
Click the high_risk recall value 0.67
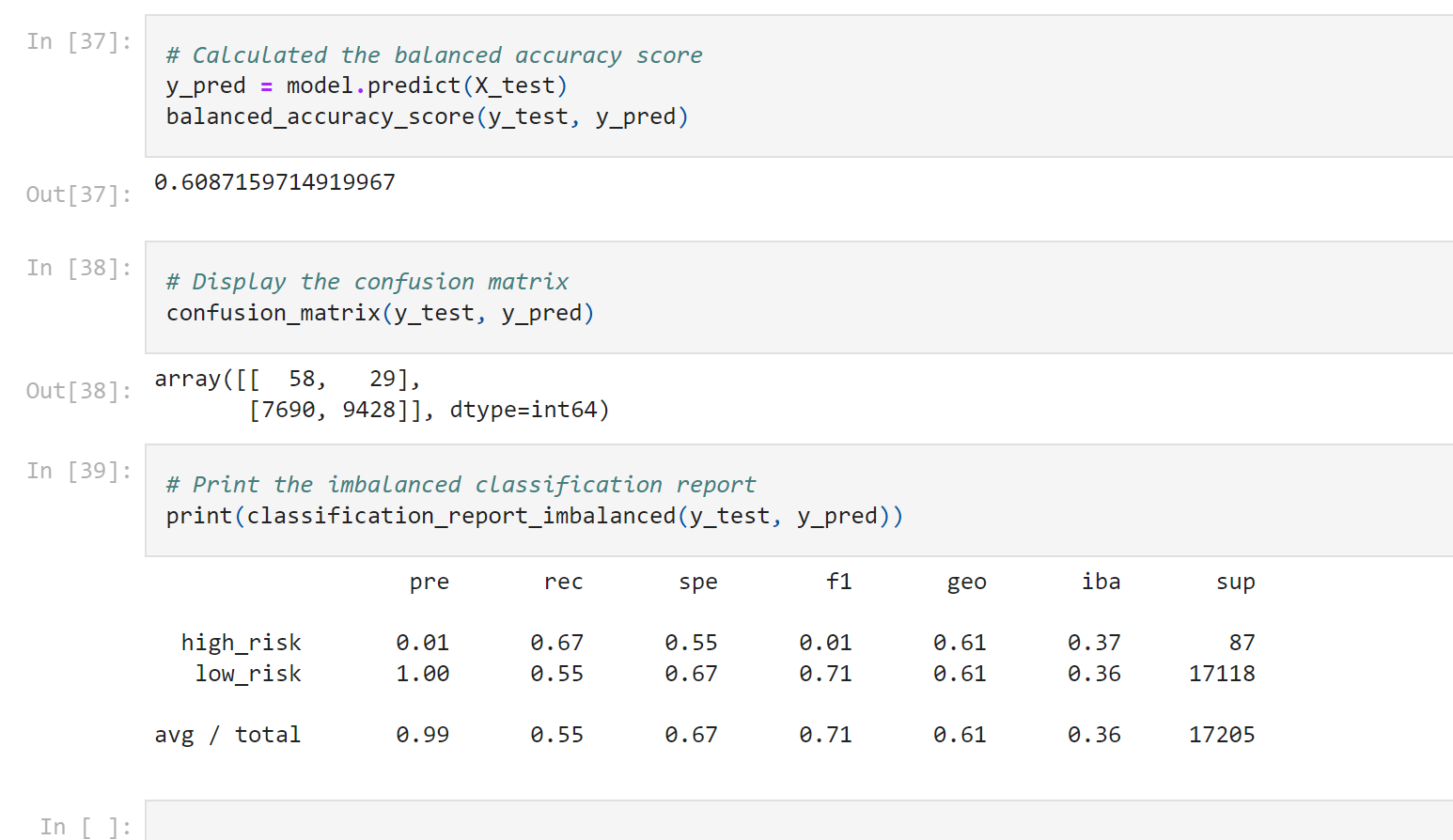pos(557,643)
